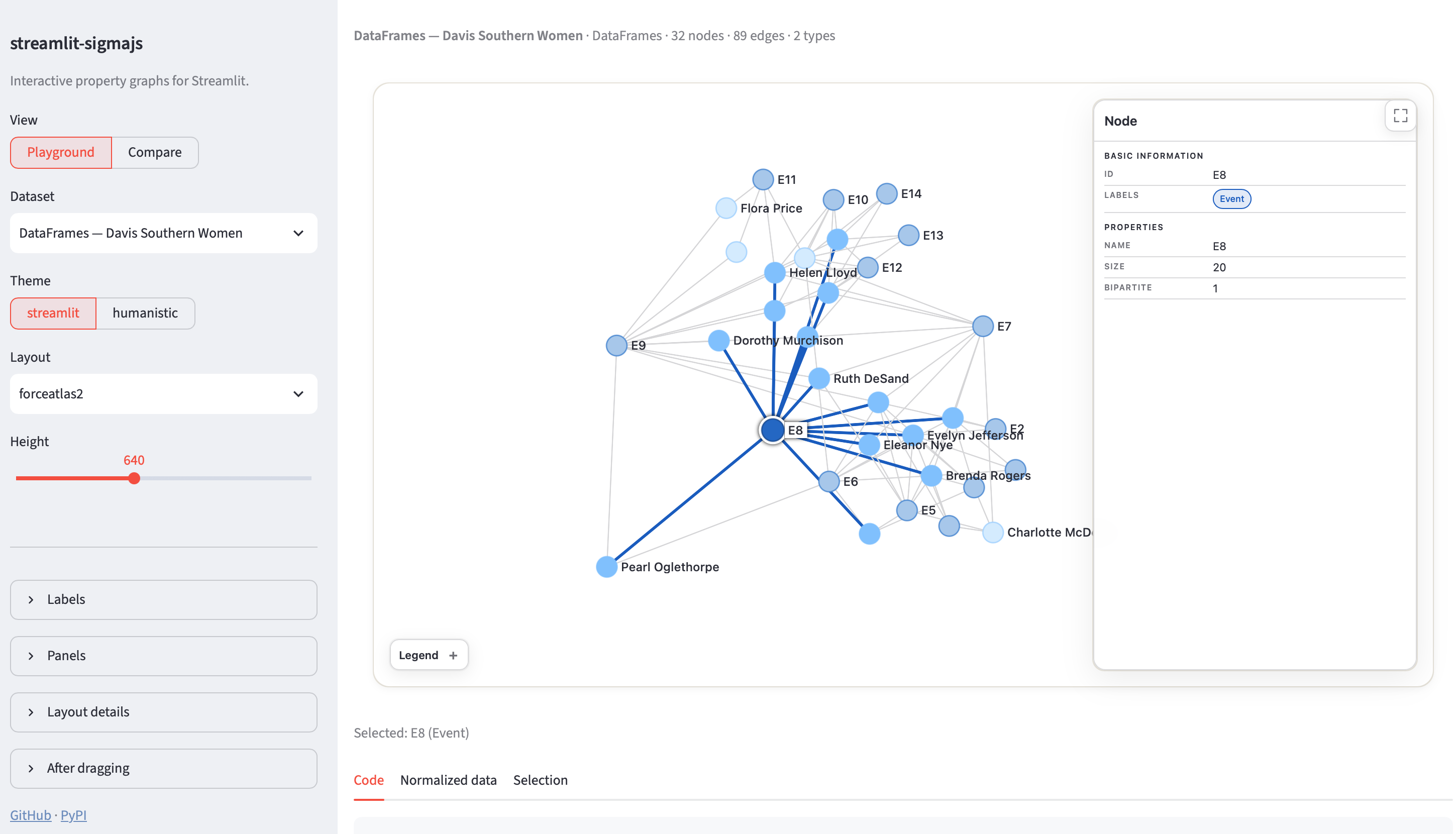This screenshot has height=834, width=1456.
Task: Click the Height slider handle
Action: pos(134,478)
